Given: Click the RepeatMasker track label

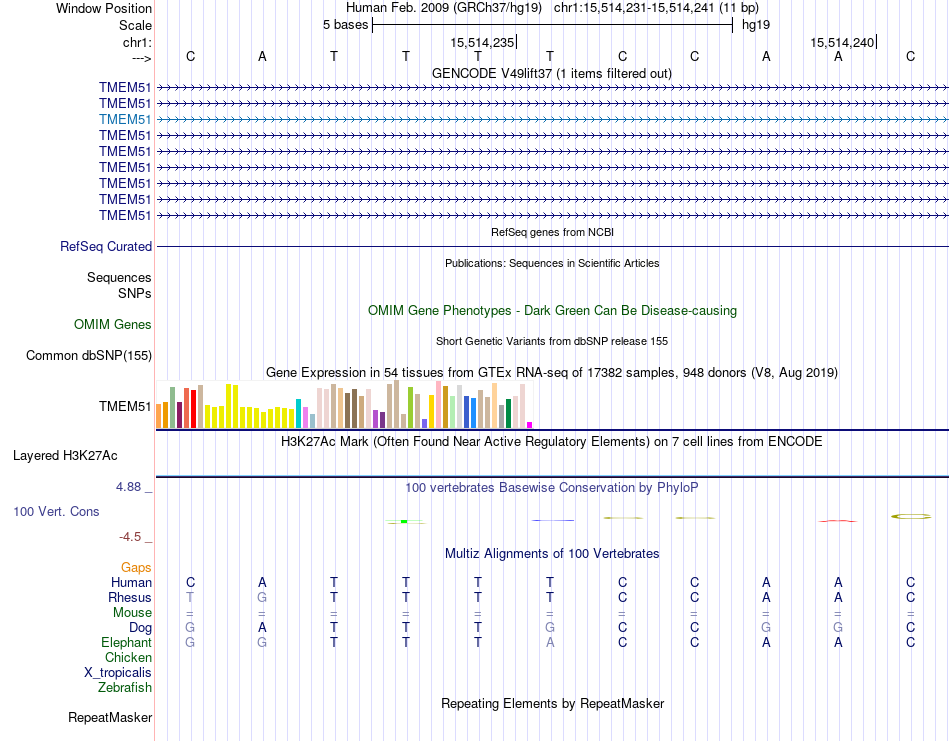Looking at the screenshot, I should click(x=110, y=717).
